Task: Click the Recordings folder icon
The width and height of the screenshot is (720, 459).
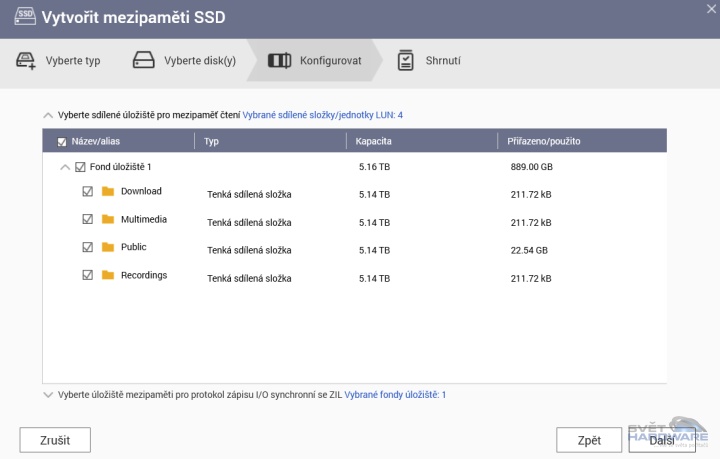Action: (108, 275)
